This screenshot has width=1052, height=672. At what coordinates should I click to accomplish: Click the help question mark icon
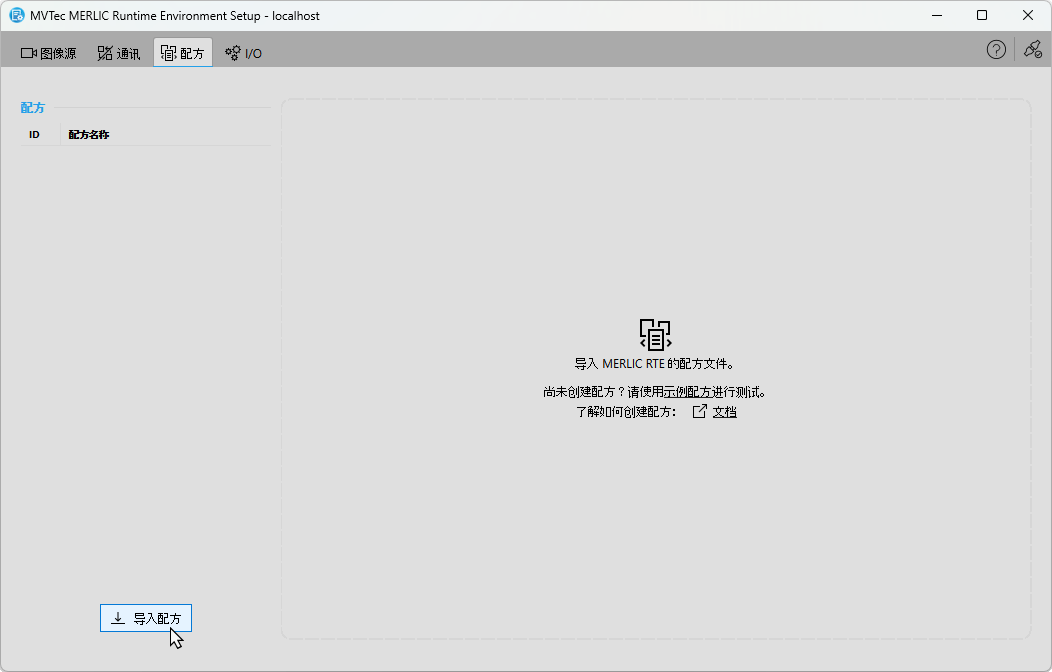[x=996, y=50]
